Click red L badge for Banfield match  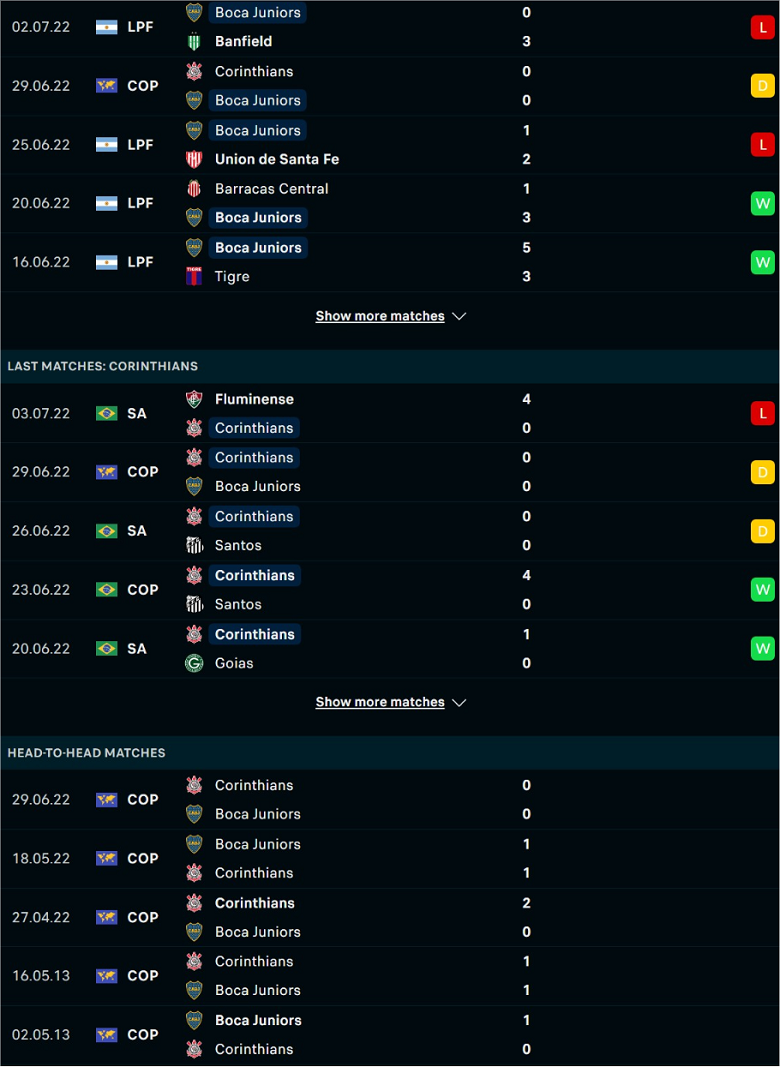(763, 27)
